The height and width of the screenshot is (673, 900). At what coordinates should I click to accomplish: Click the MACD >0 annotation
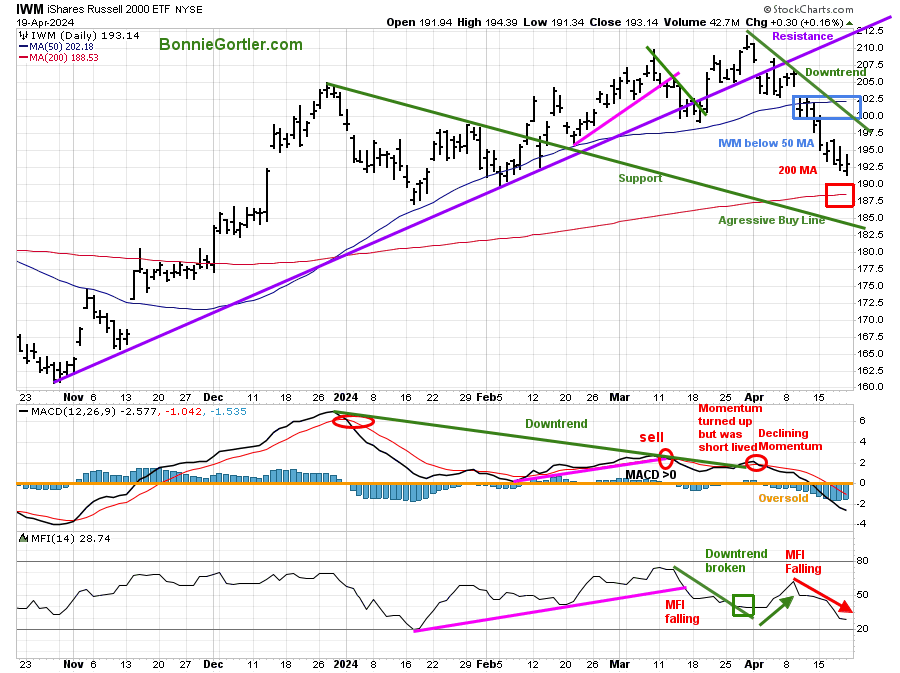(x=651, y=474)
